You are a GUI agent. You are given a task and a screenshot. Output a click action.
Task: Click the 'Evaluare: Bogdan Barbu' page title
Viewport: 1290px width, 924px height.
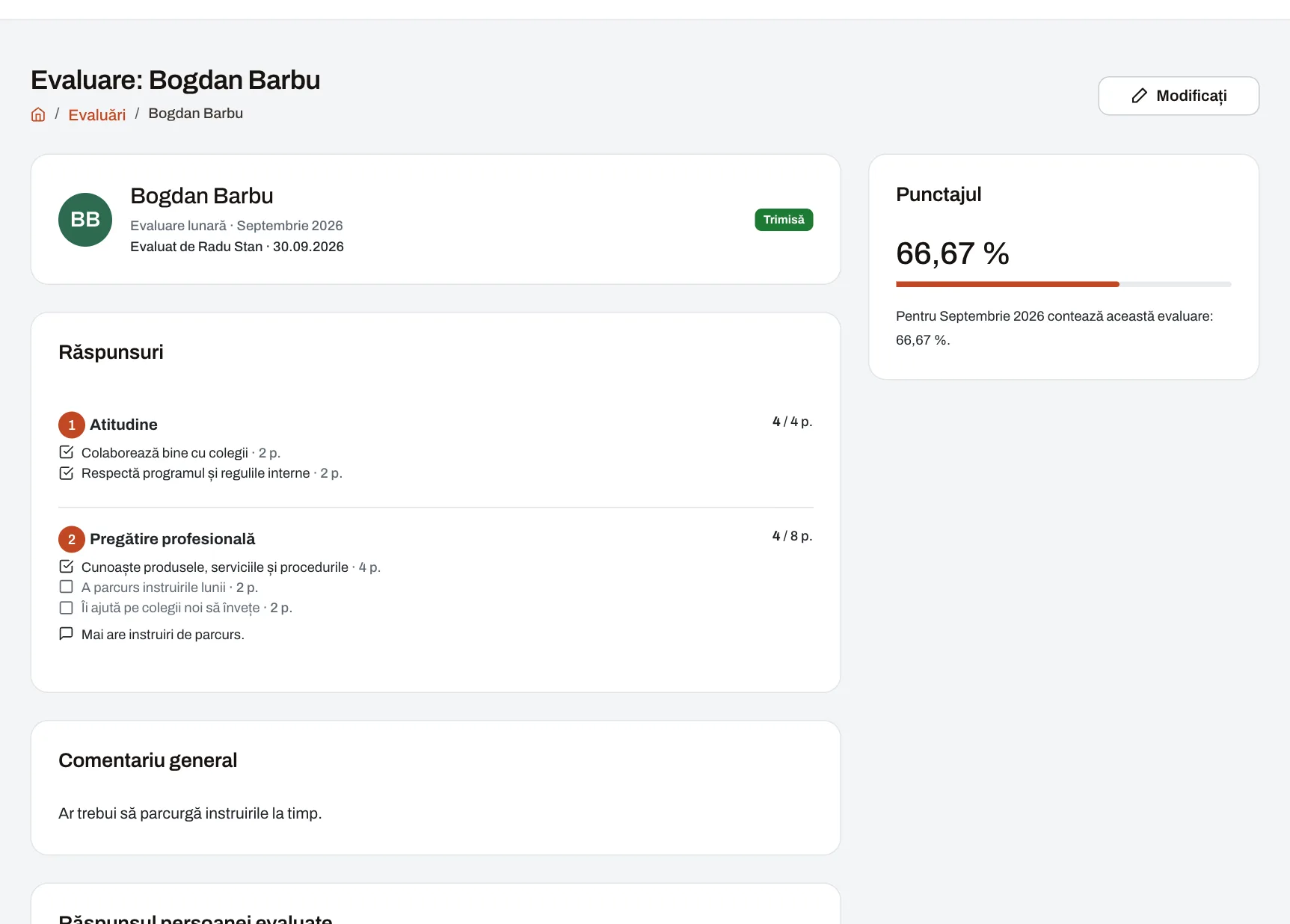(176, 80)
